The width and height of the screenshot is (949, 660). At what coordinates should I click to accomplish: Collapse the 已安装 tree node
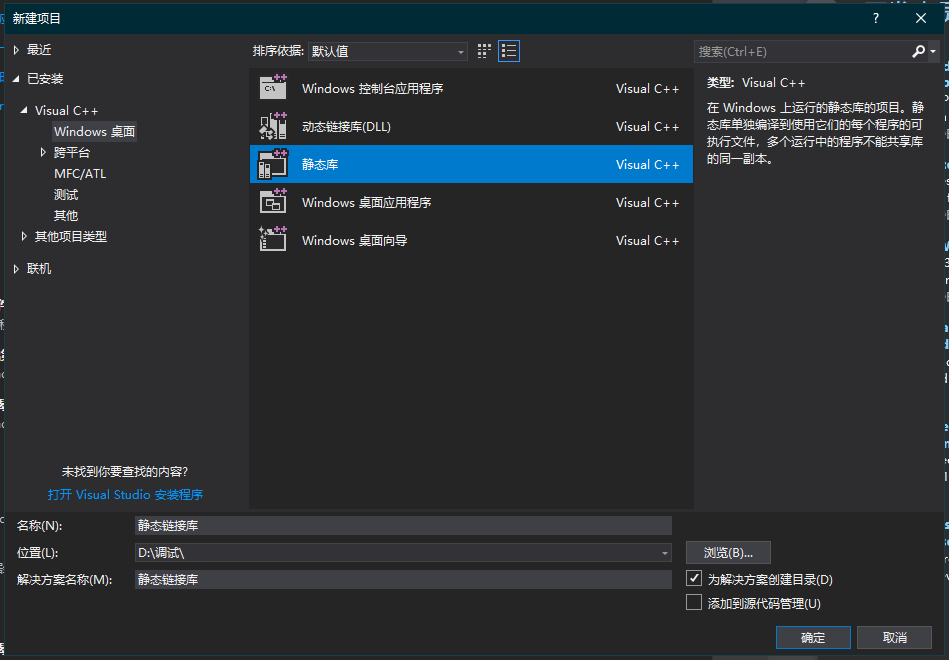point(16,79)
